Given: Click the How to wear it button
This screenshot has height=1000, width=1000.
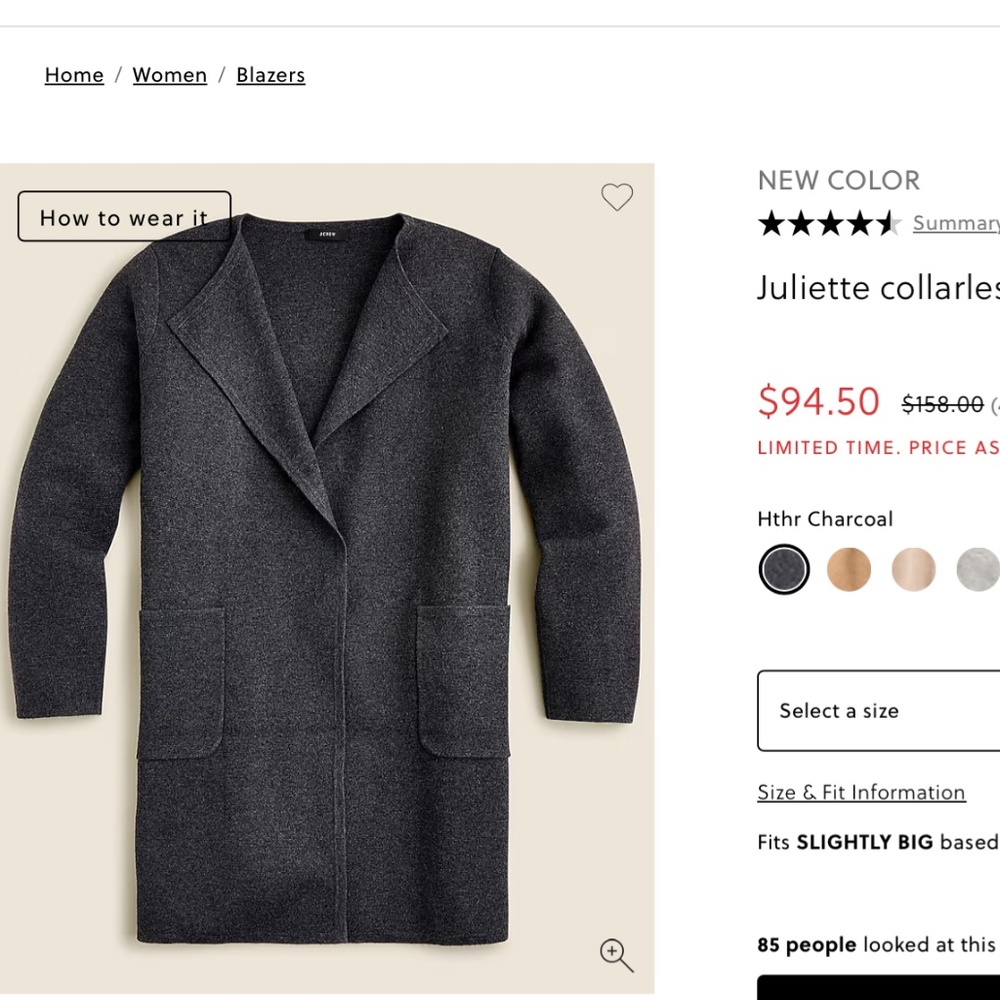Looking at the screenshot, I should [x=123, y=217].
